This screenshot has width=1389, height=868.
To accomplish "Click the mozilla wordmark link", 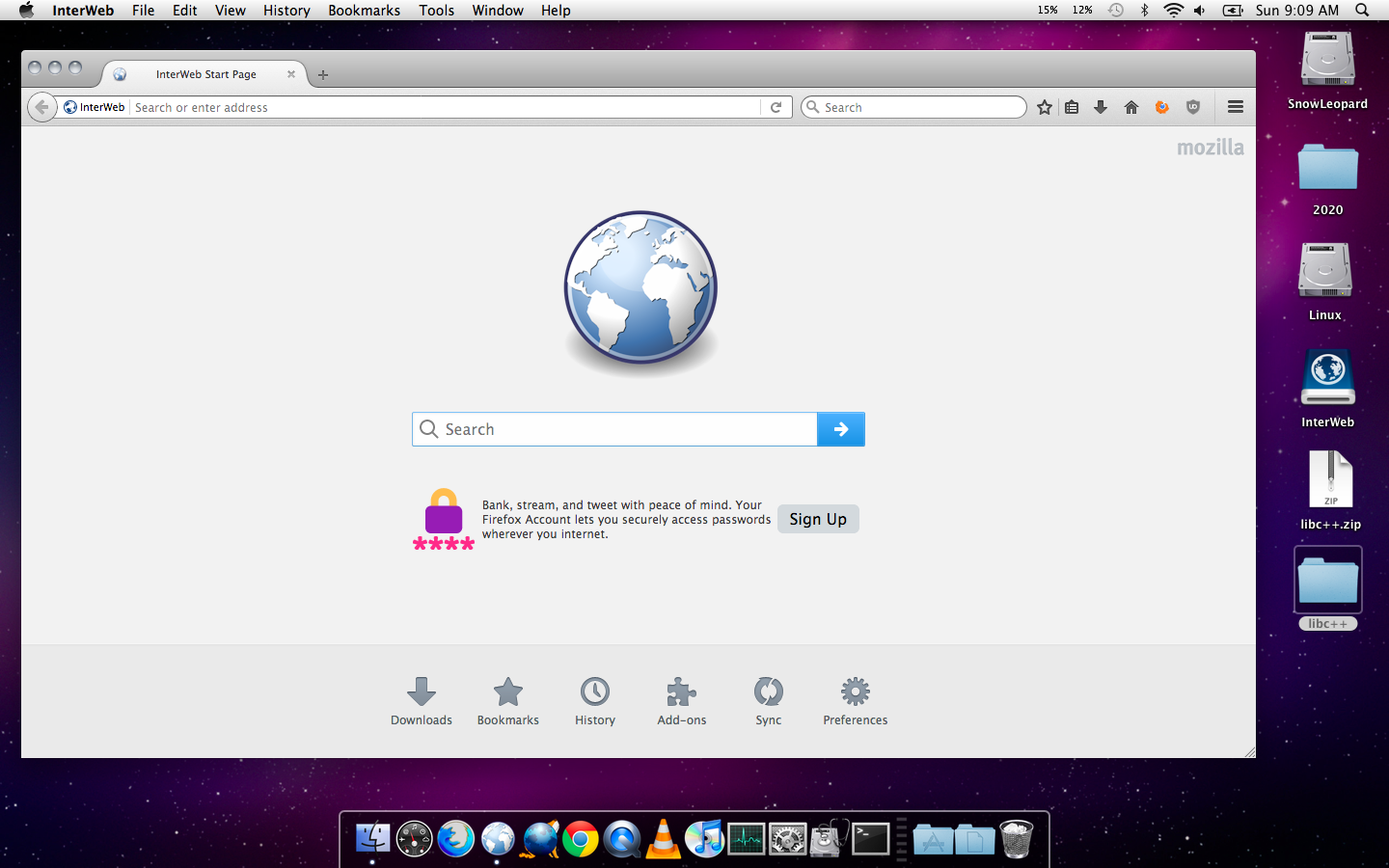I will point(1211,148).
